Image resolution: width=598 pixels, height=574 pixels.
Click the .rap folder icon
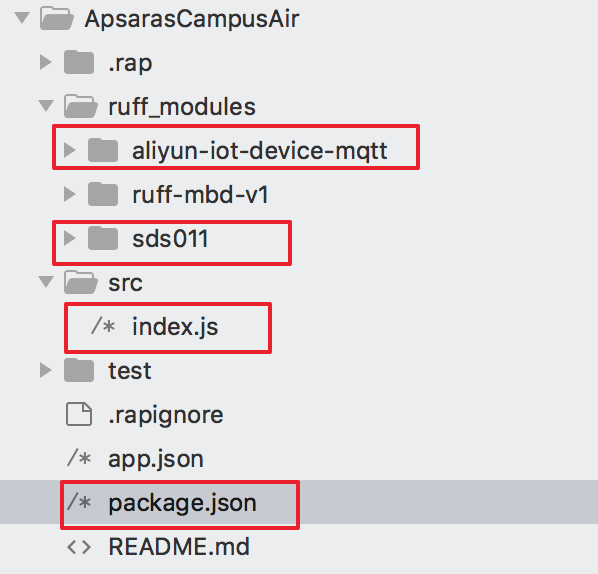(79, 62)
